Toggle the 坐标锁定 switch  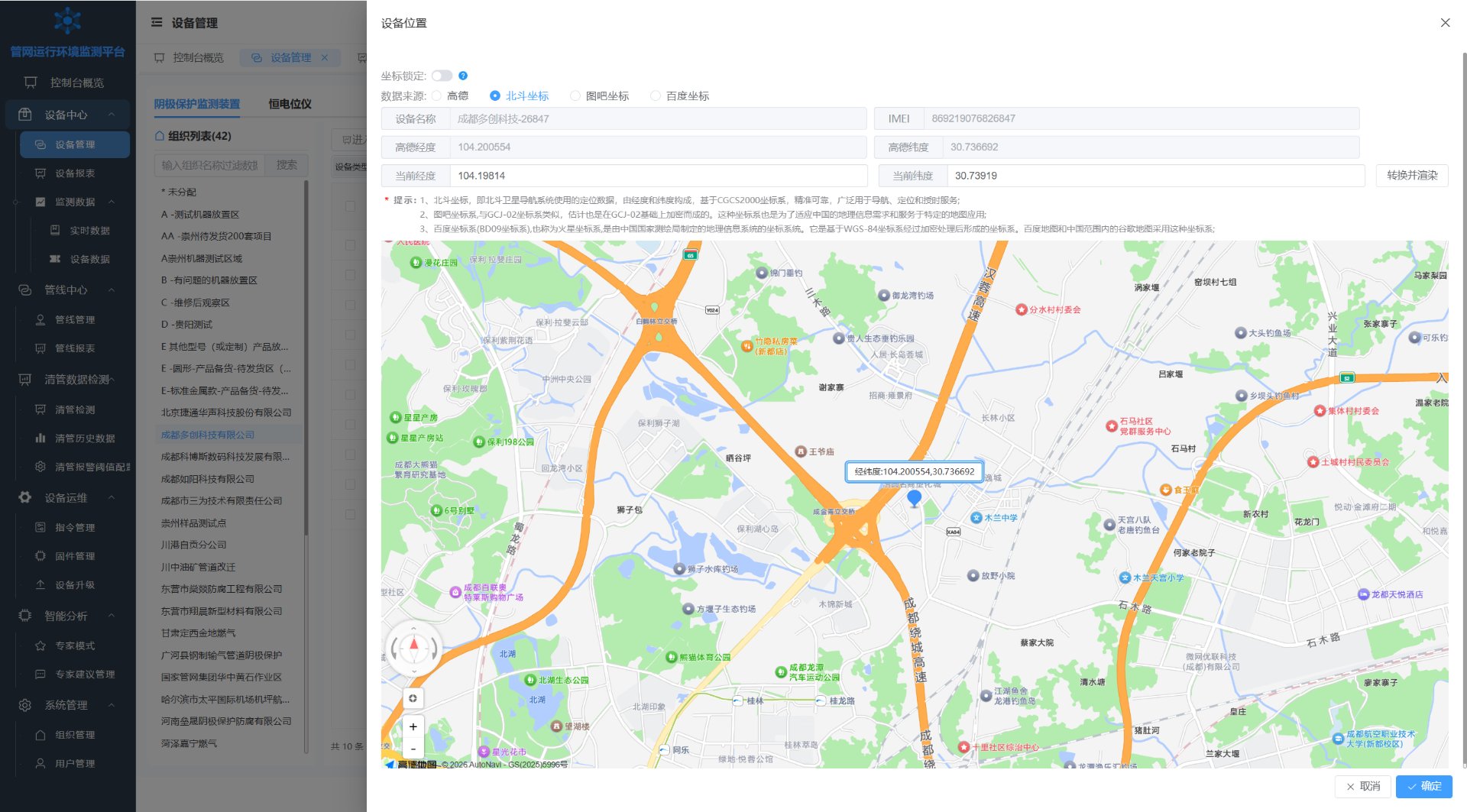442,76
